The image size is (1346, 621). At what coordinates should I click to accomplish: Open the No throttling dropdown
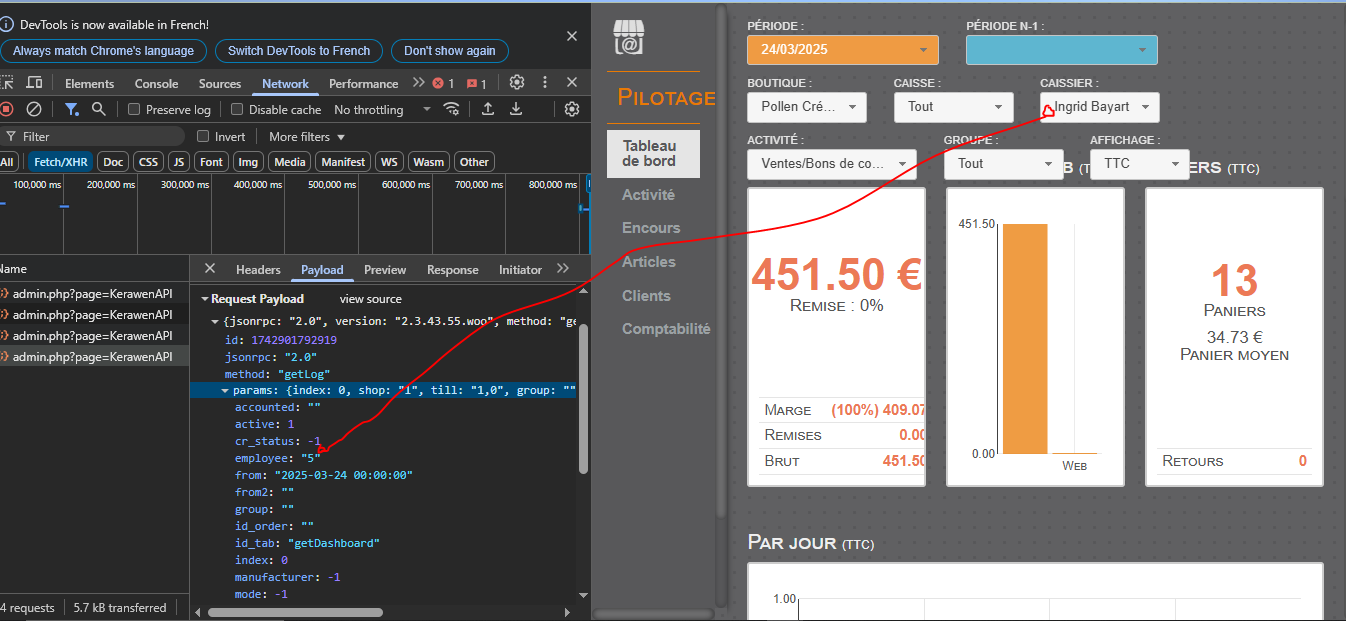pyautogui.click(x=382, y=110)
